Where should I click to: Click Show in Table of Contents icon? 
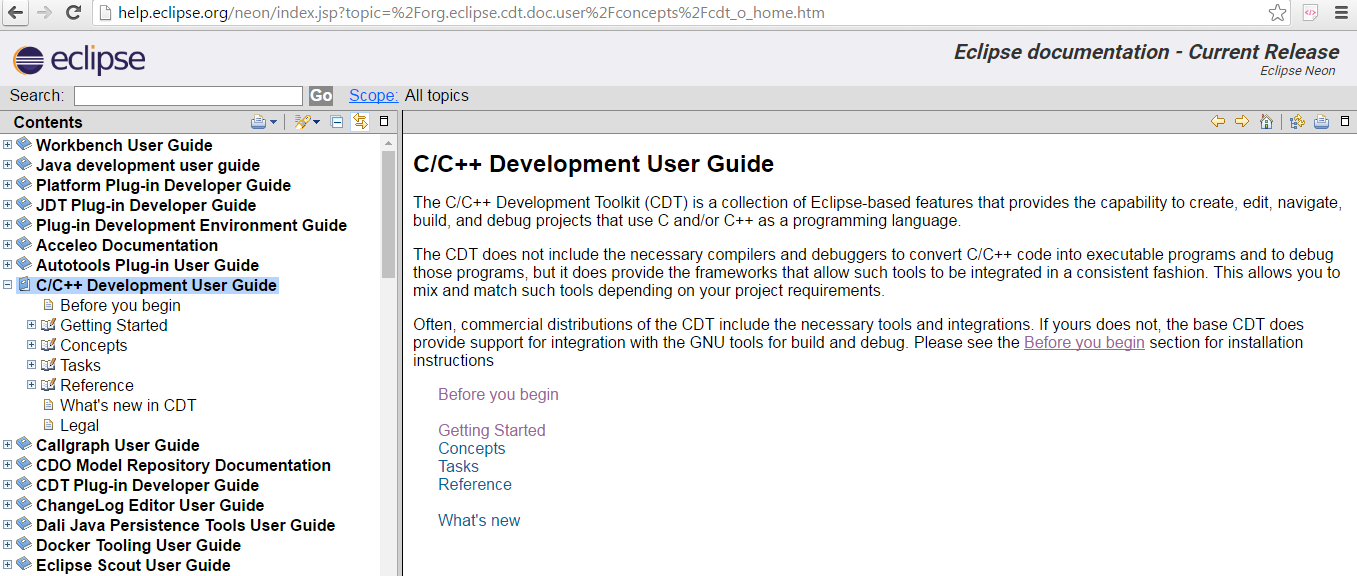[1297, 122]
